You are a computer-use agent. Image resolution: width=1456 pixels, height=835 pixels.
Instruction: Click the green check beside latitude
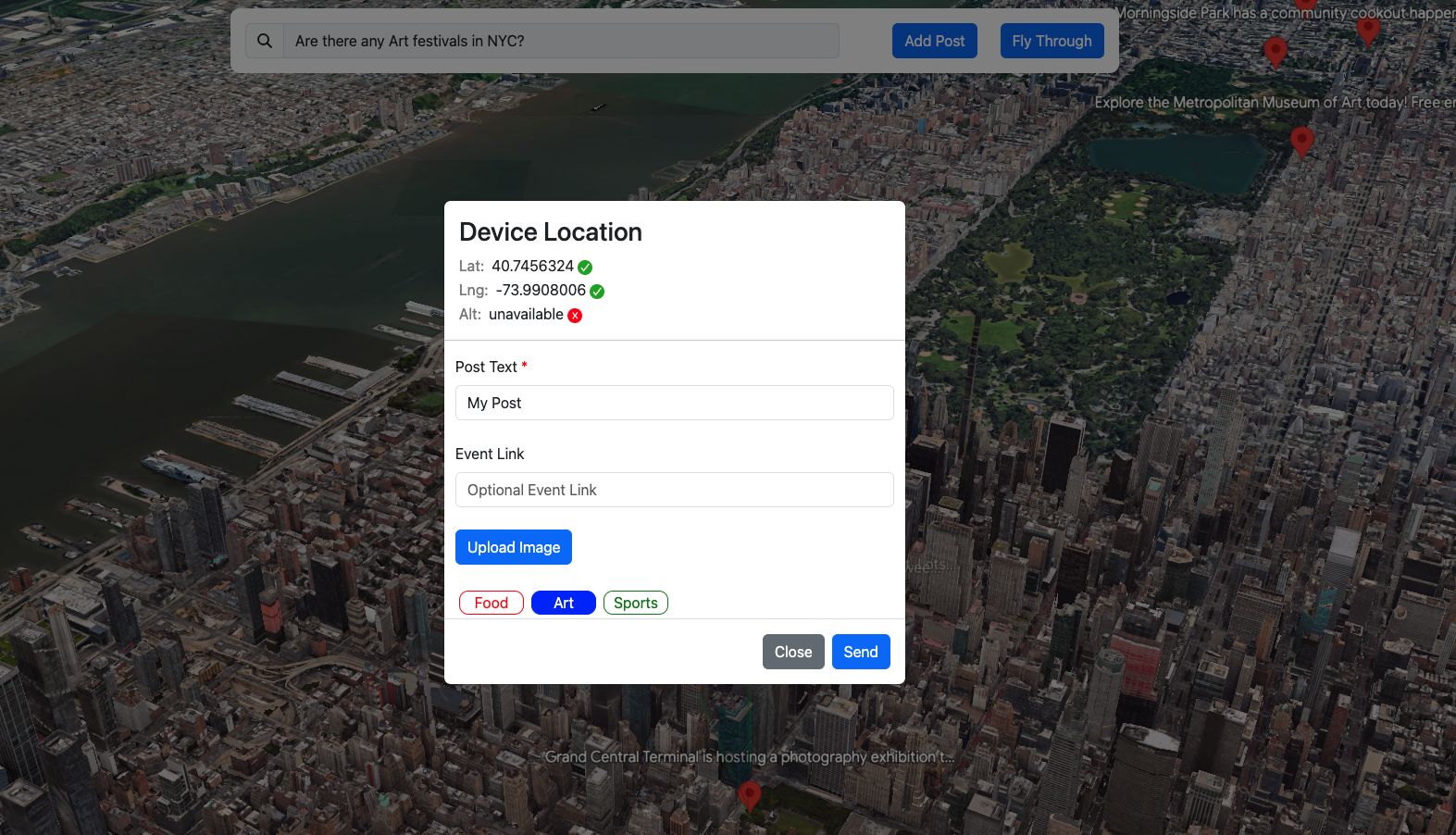click(585, 268)
